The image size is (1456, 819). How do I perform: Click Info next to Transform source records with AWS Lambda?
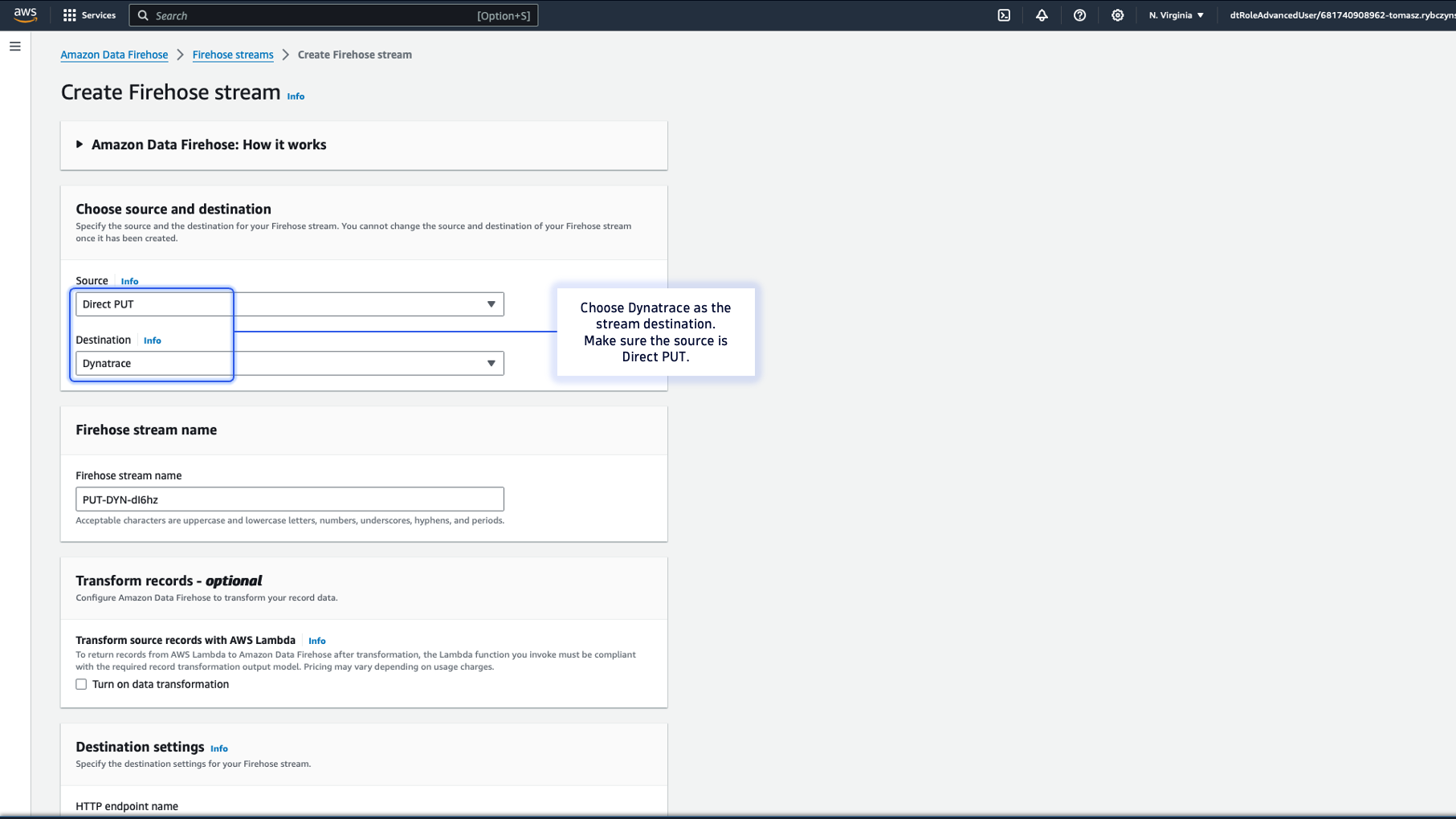[316, 640]
